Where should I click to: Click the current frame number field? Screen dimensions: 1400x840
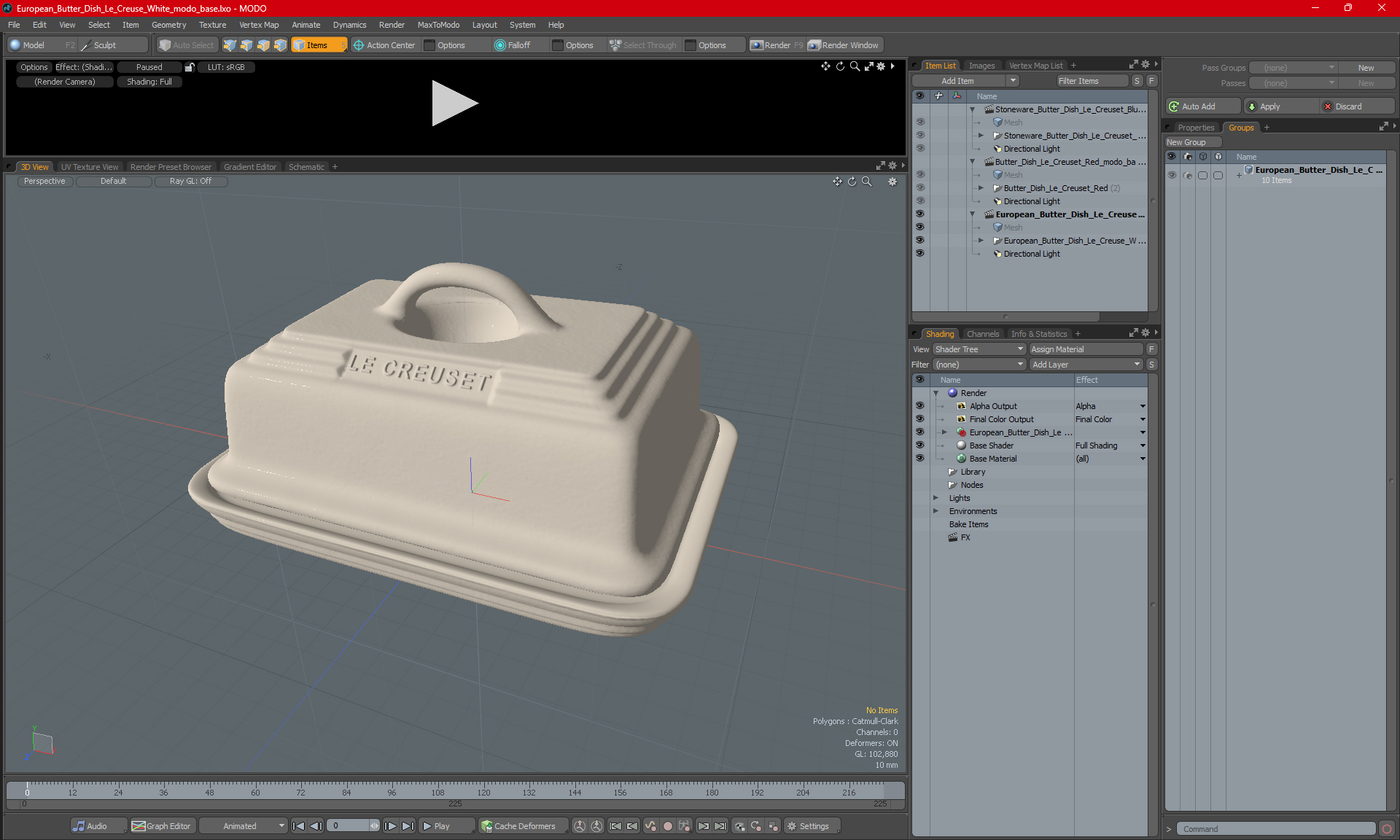click(349, 826)
